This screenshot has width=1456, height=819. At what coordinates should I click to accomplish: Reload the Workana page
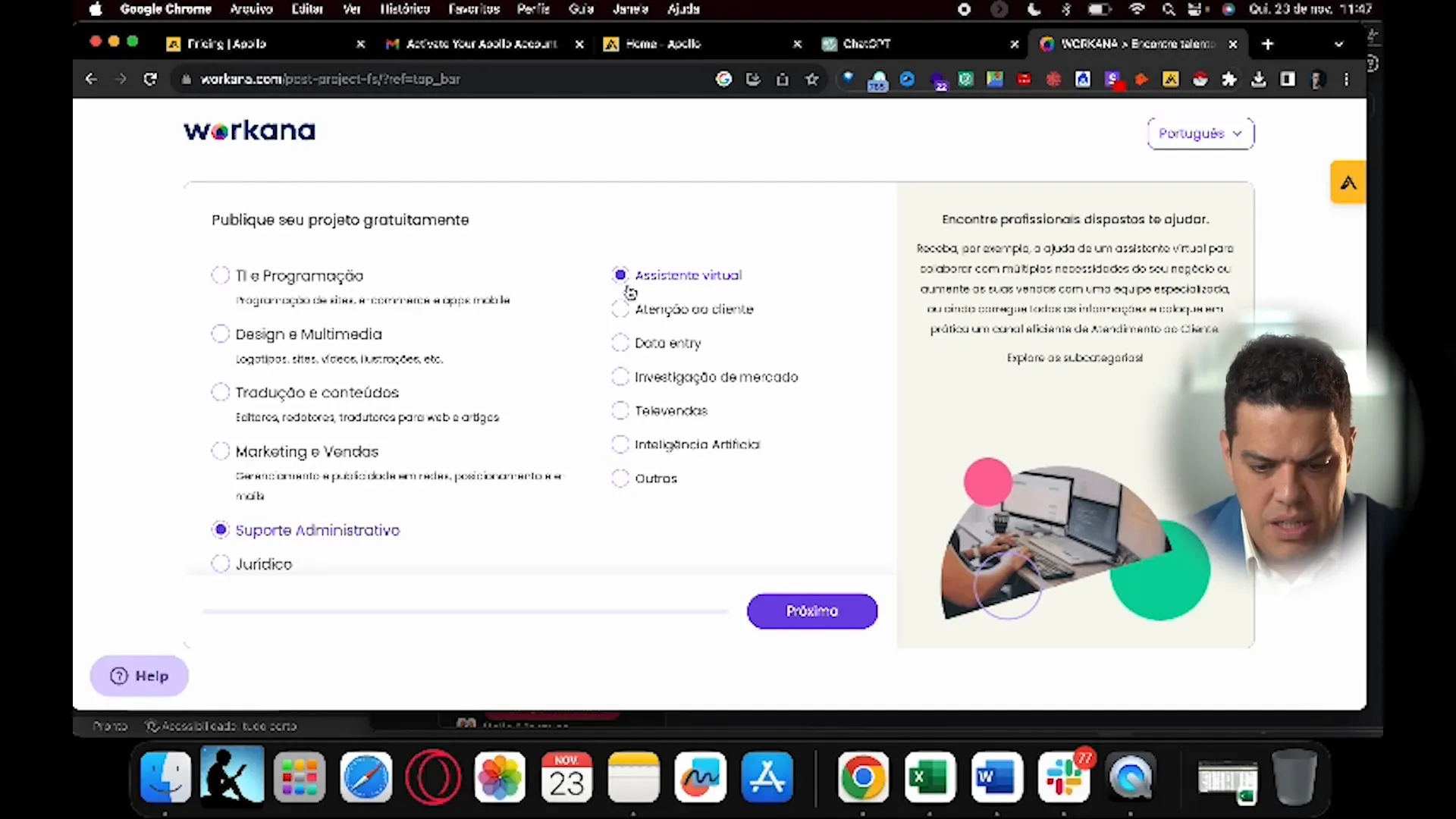pos(150,79)
